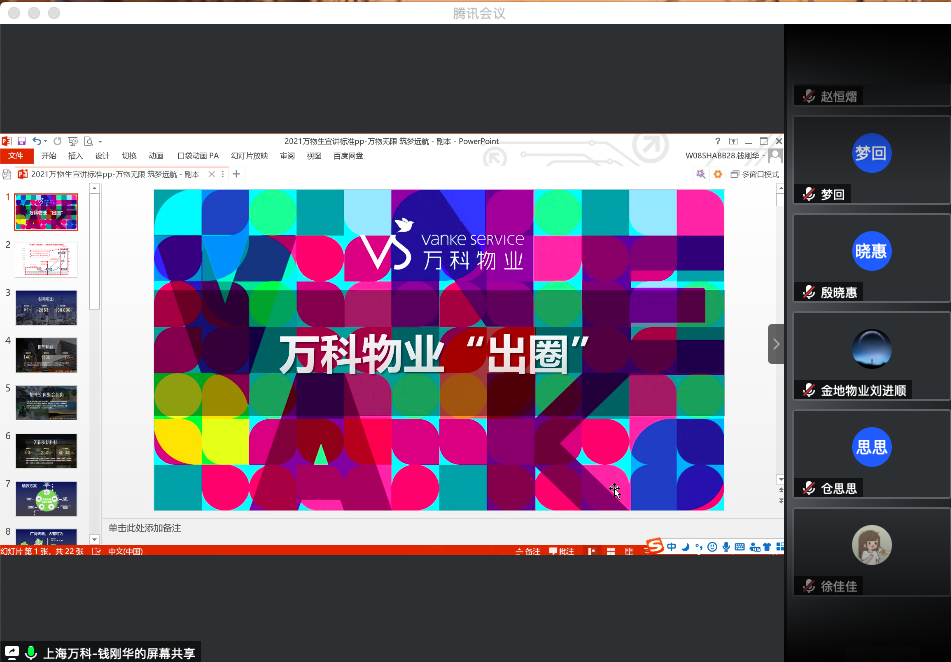Image resolution: width=951 pixels, height=662 pixels.
Task: Click the Sogou input method S icon
Action: tap(655, 546)
